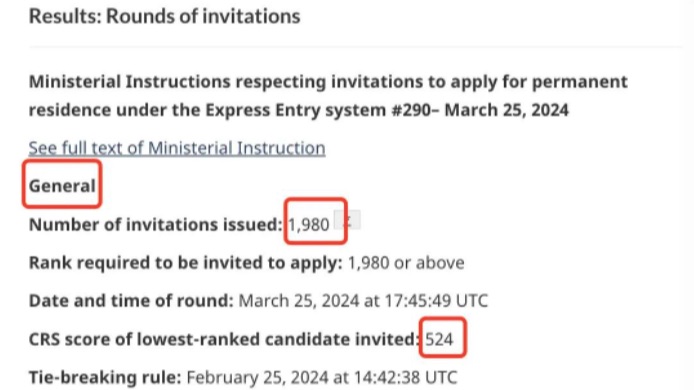
Task: Click the 'Date and time of round' label
Action: point(131,301)
